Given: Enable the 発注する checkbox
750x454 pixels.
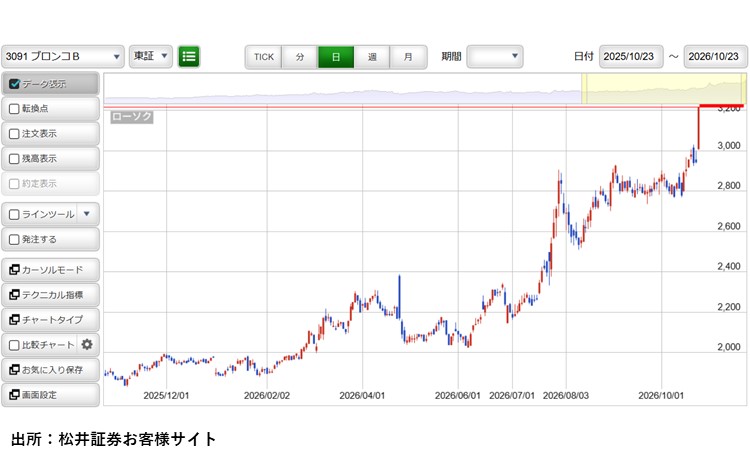Looking at the screenshot, I should [x=14, y=239].
